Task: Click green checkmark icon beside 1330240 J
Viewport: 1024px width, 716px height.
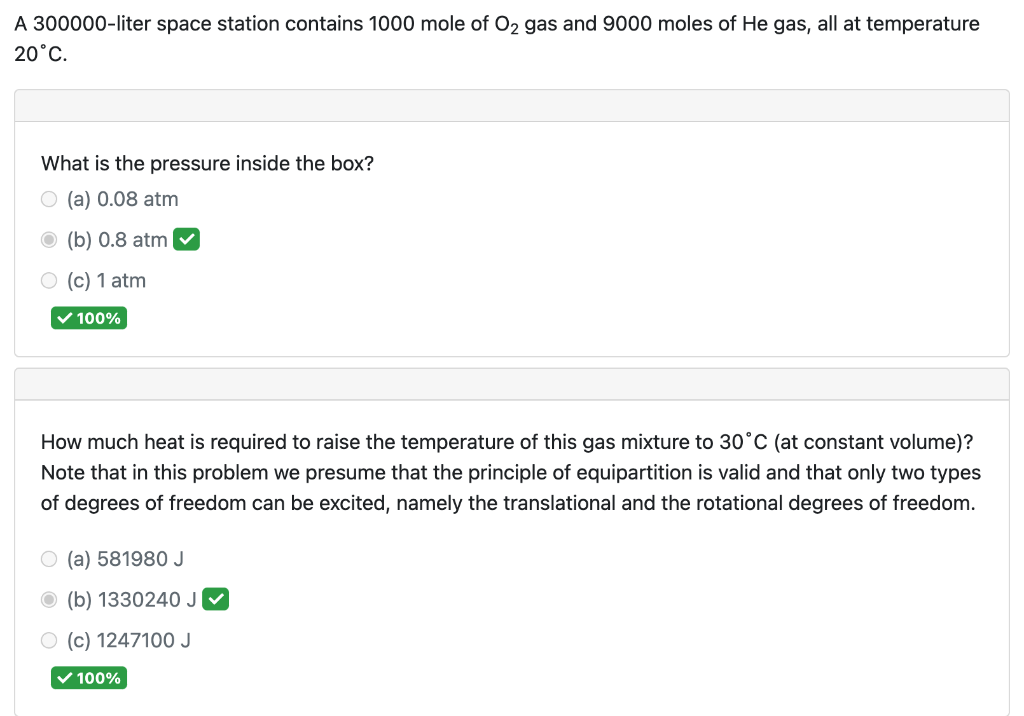Action: point(216,599)
